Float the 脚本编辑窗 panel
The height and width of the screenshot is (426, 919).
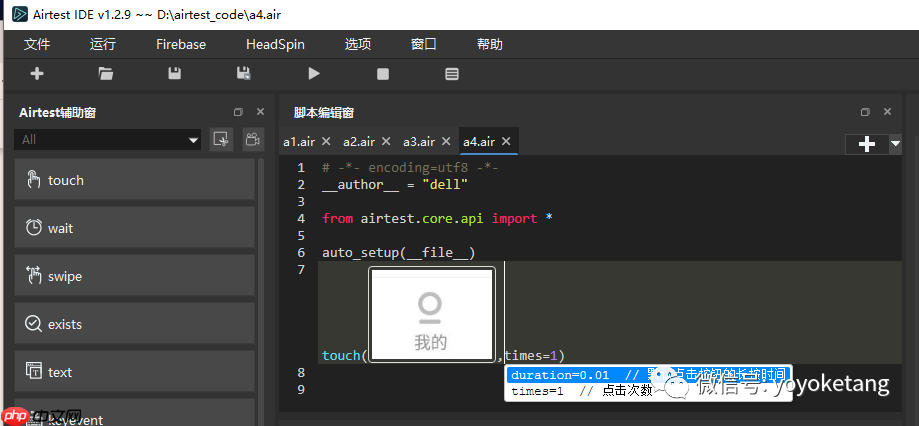tap(865, 112)
